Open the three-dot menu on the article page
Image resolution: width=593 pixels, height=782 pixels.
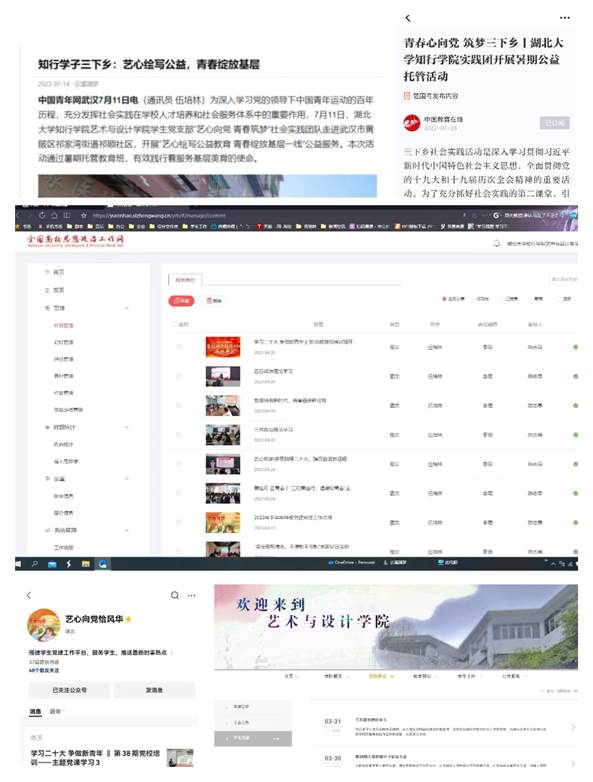coord(565,17)
